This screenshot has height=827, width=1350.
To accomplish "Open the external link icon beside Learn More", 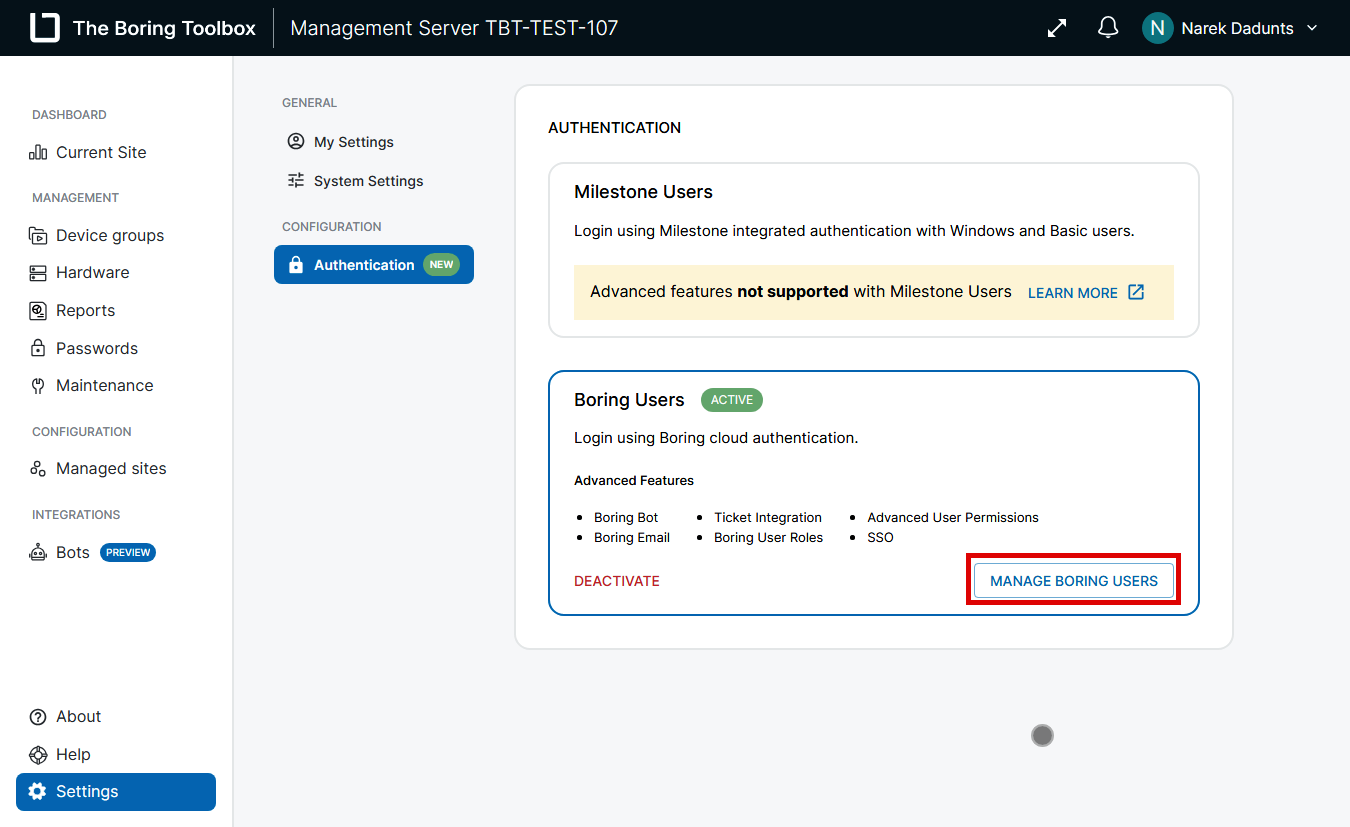I will tap(1136, 292).
